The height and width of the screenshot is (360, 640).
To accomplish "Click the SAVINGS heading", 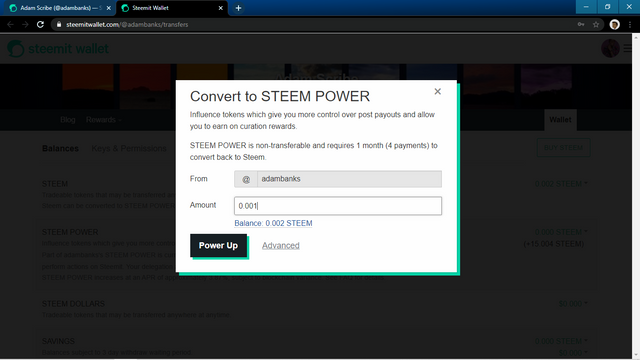I will point(58,341).
